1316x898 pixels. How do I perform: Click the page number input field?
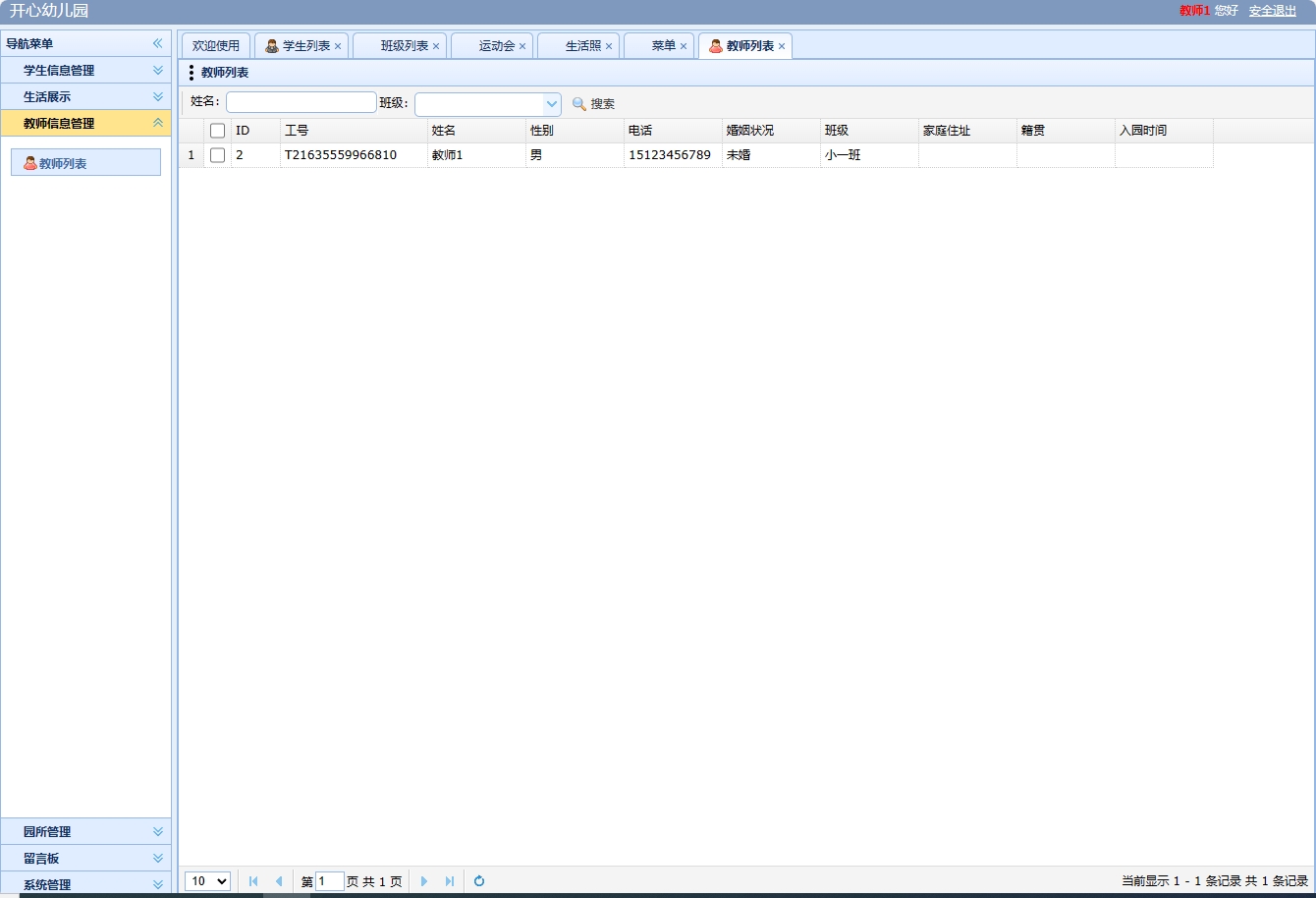[x=329, y=881]
